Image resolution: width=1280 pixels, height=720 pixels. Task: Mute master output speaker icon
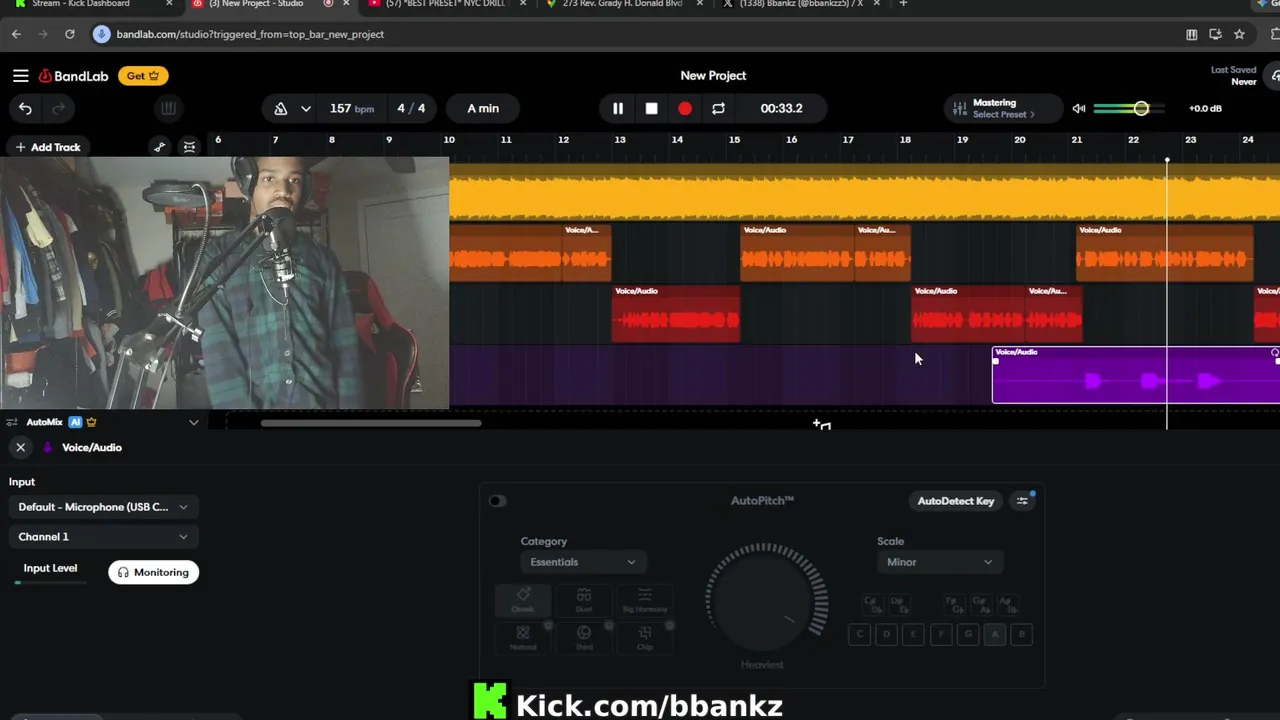1079,108
